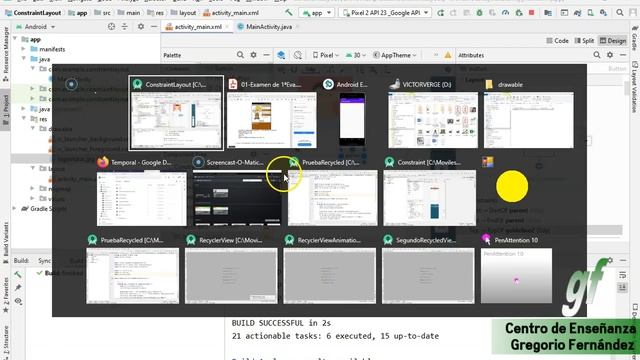Viewport: 640px width, 360px height.
Task: Open the Profiler gauge icon in toolbar
Action: [505, 13]
